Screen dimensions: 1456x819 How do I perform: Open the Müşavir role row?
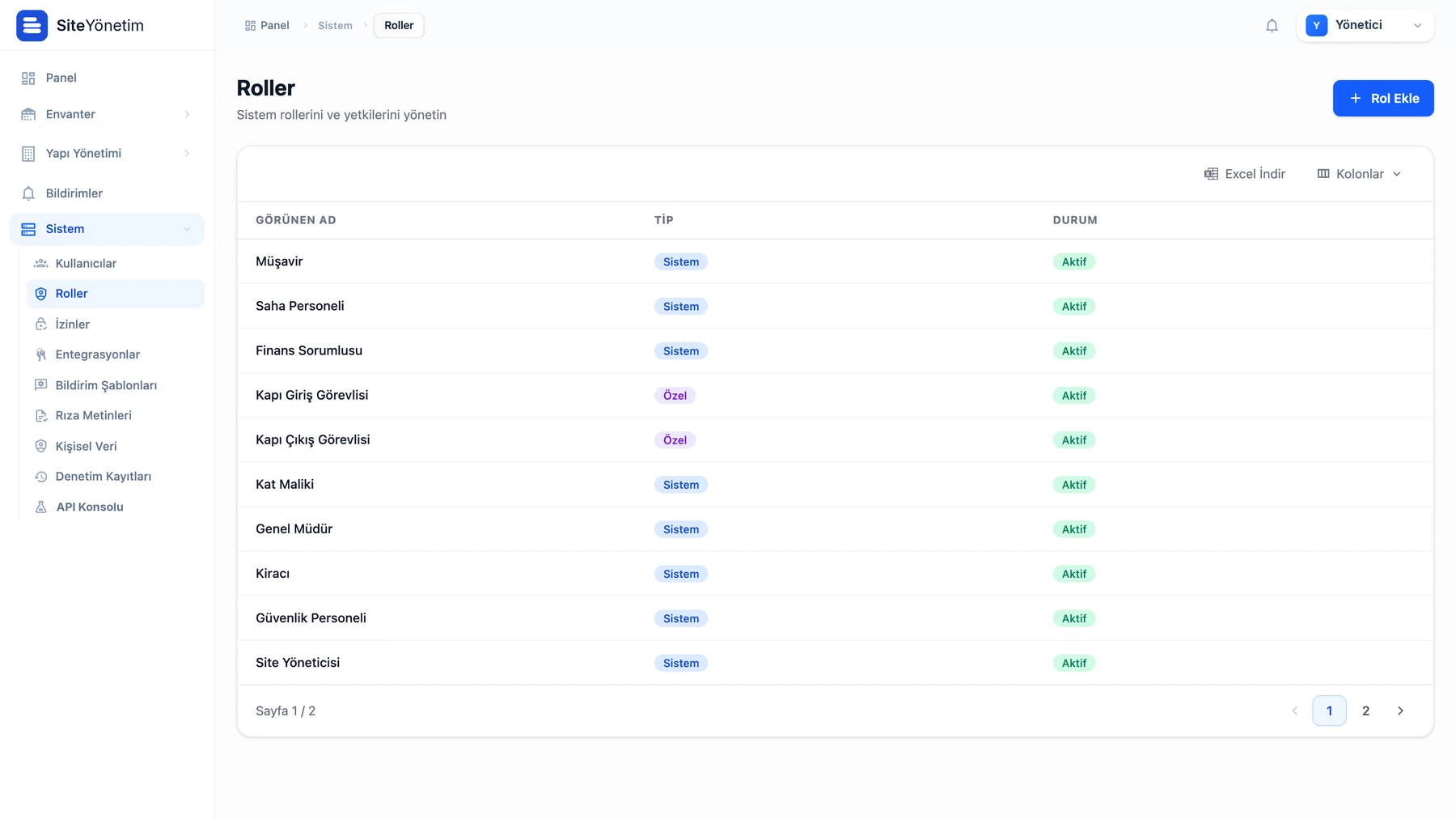point(835,261)
